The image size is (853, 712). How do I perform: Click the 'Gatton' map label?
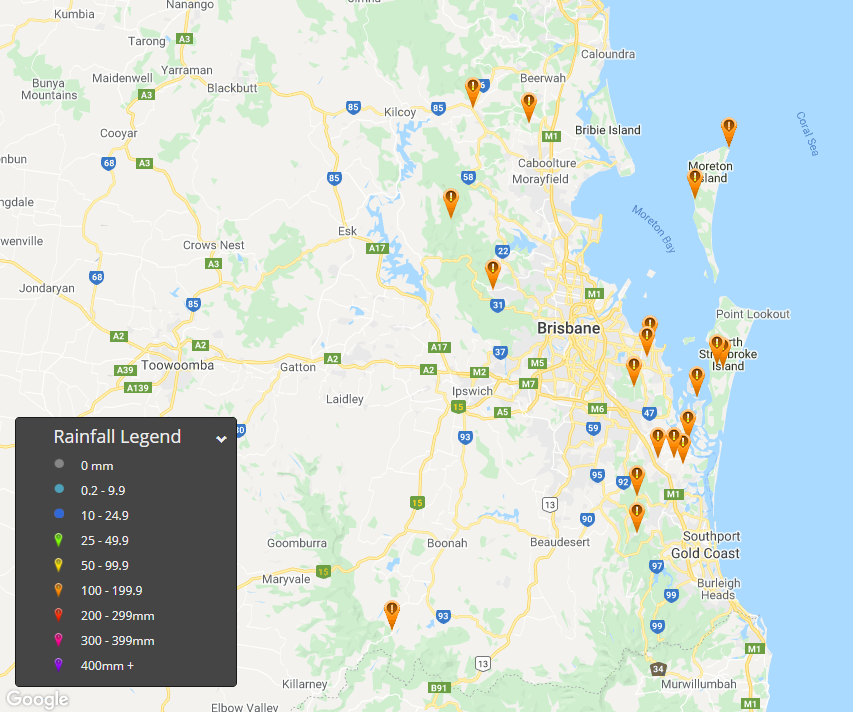pyautogui.click(x=298, y=367)
